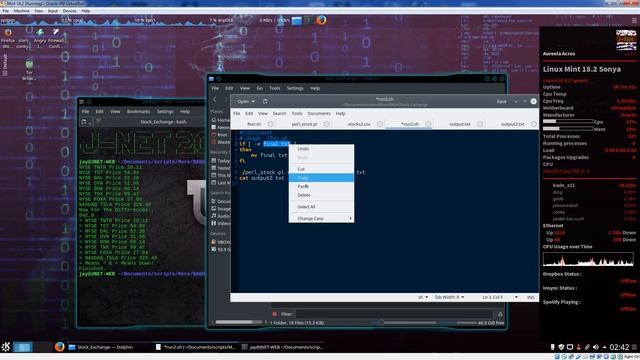This screenshot has height=360, width=640.
Task: Switch to the output2.txt tab
Action: [x=513, y=124]
